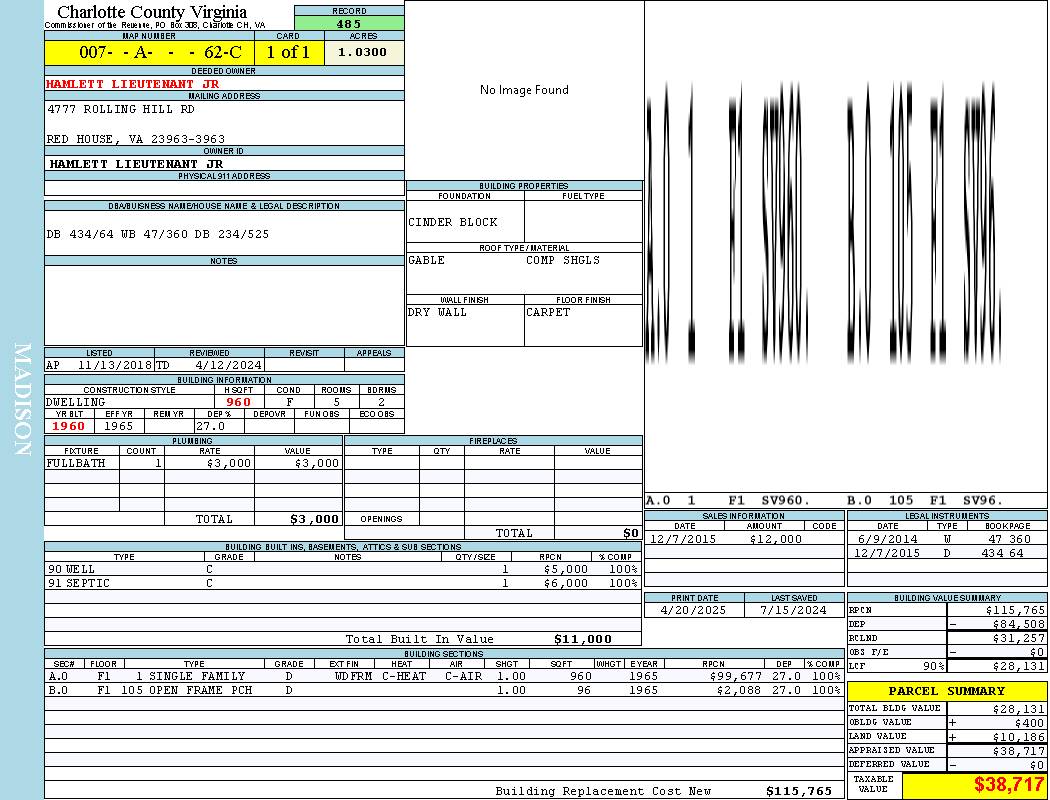This screenshot has width=1050, height=800.
Task: Click WELL RPCN value $5,000
Action: pyautogui.click(x=566, y=569)
